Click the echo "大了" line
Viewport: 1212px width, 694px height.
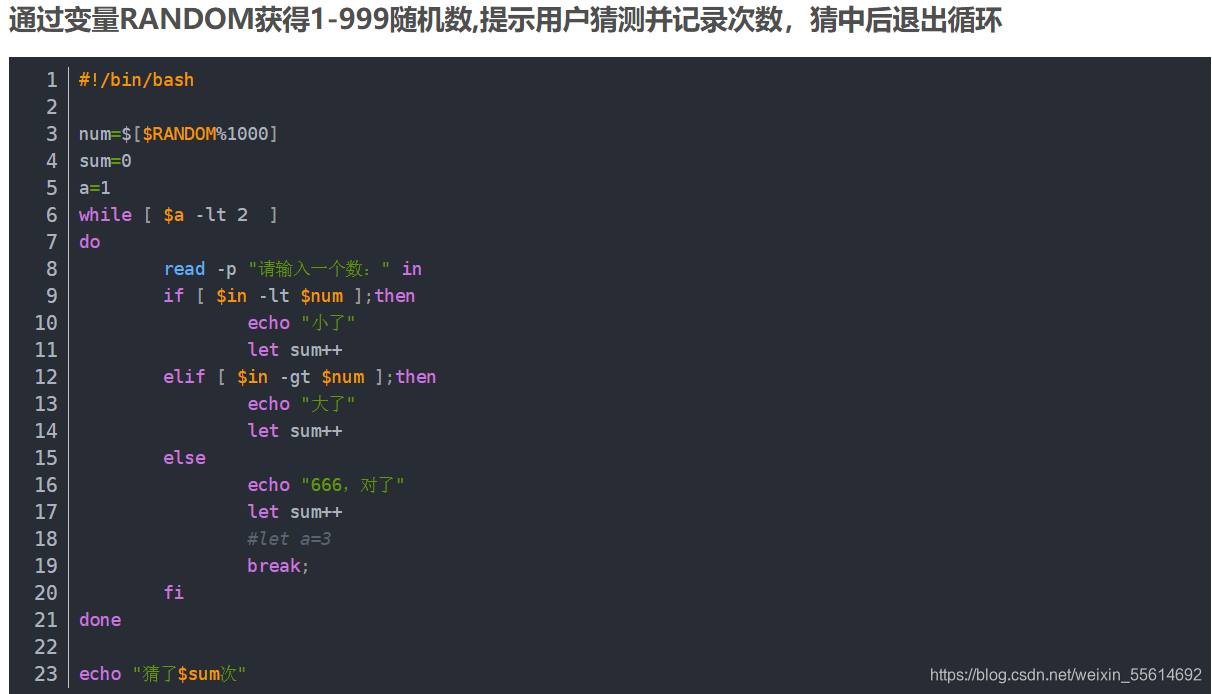tap(302, 404)
